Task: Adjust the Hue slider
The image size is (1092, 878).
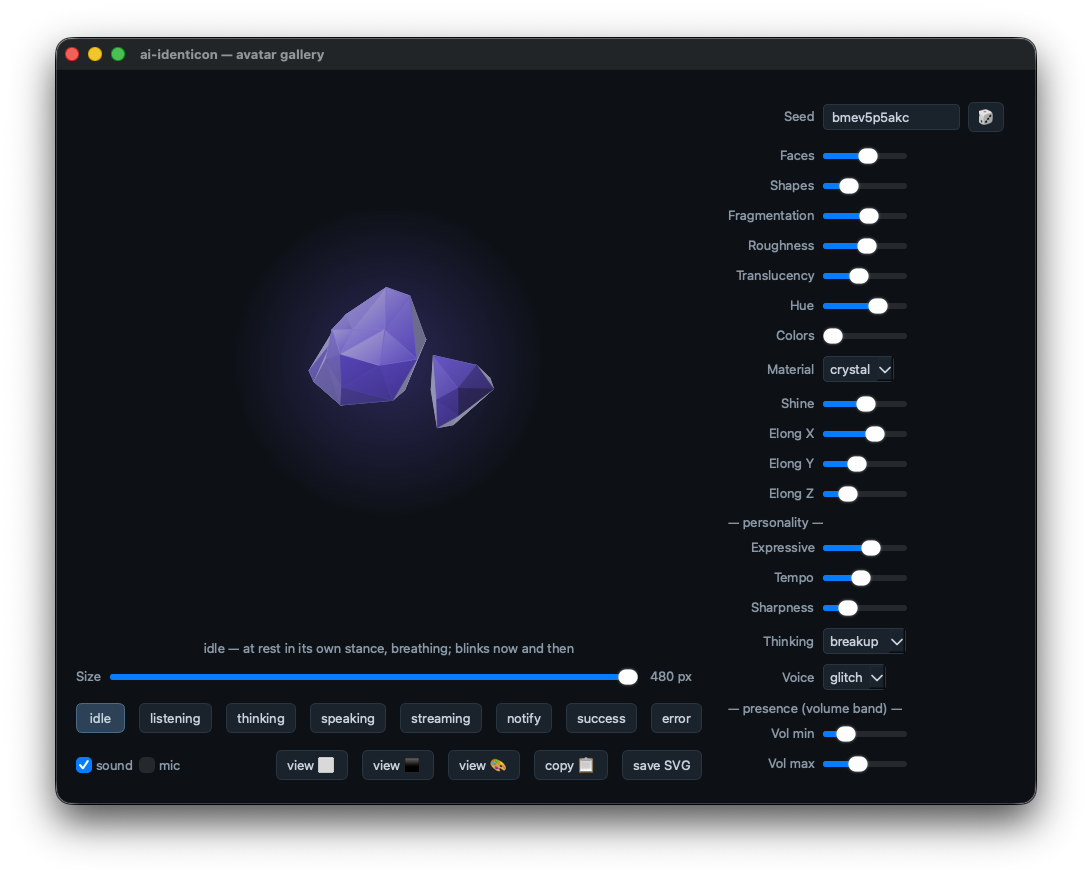Action: click(x=864, y=306)
